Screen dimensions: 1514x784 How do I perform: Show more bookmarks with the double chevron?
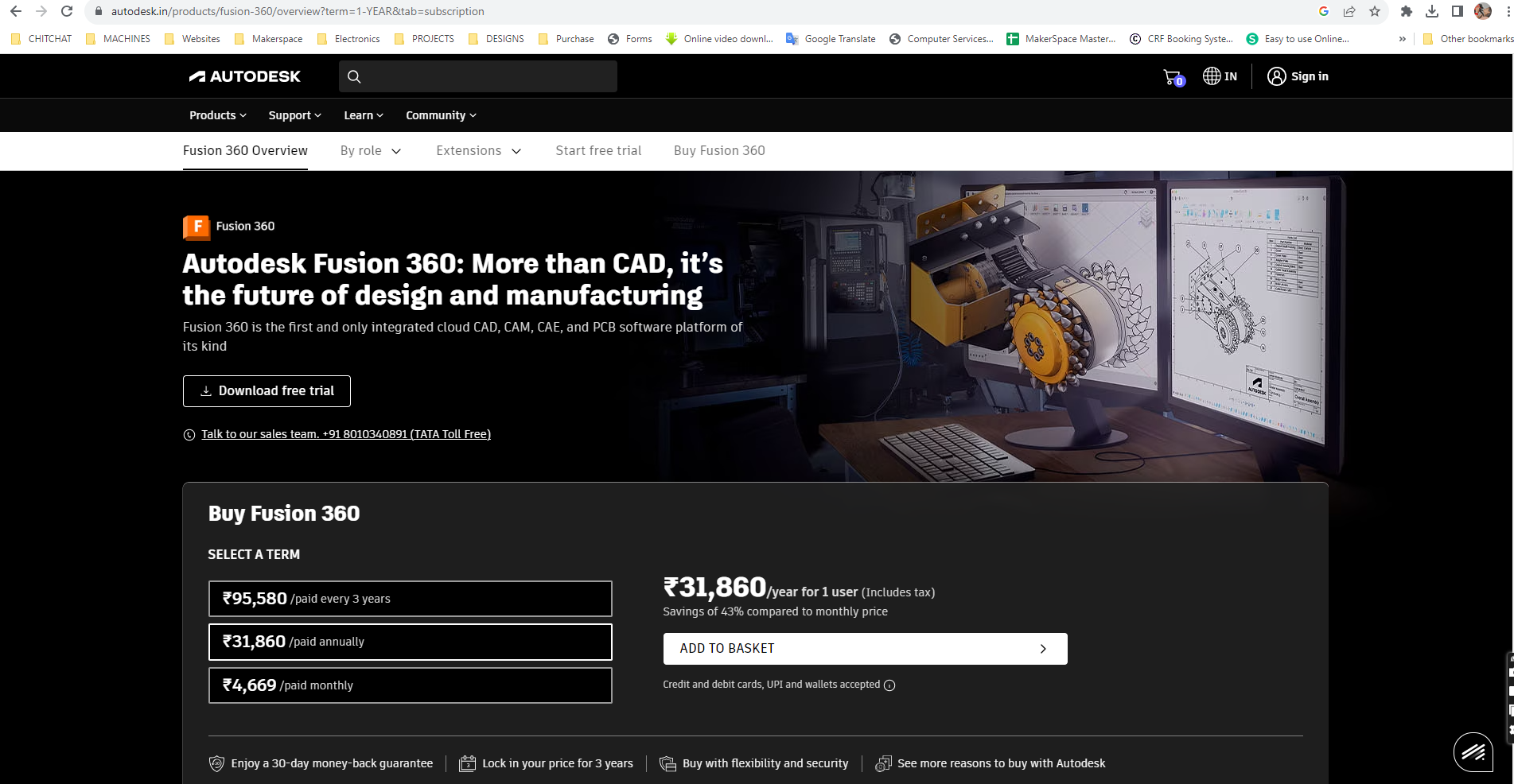(x=1402, y=39)
